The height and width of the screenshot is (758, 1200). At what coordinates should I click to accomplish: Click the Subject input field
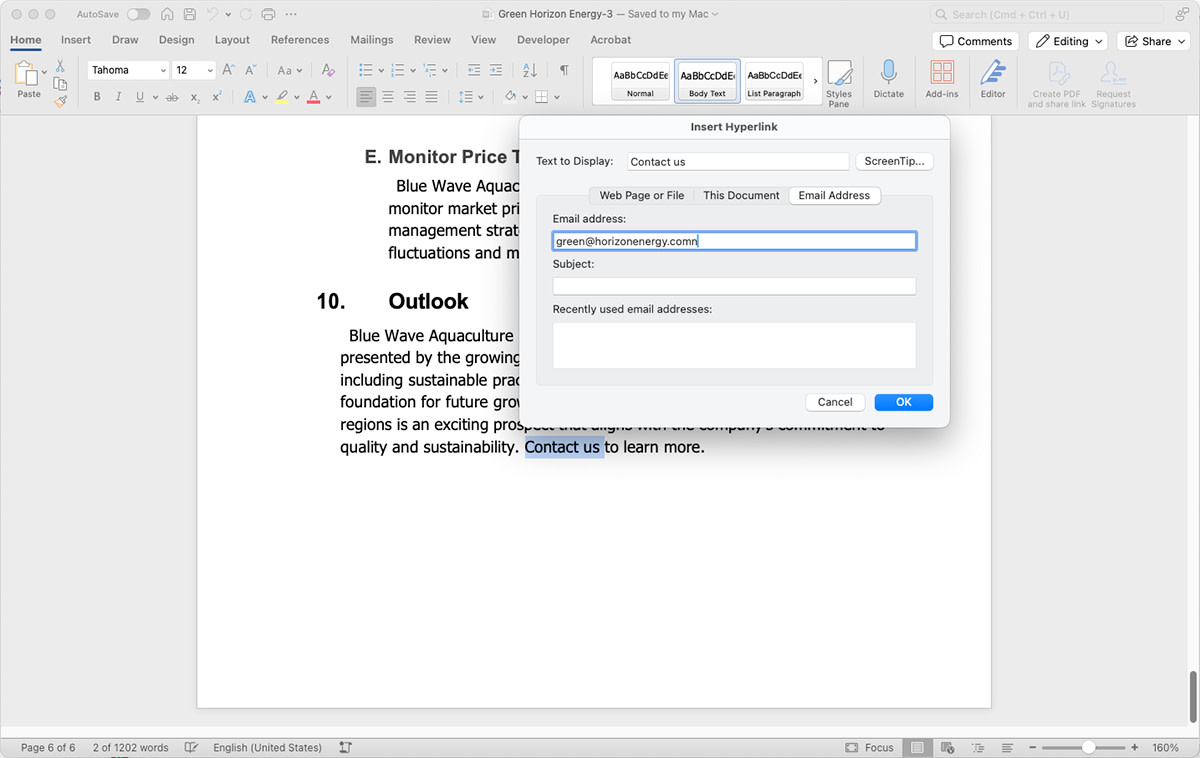(734, 286)
